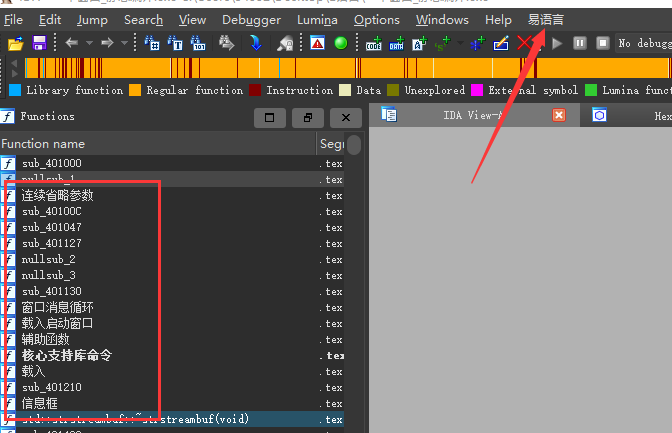Jump back with the left arrow icon
Viewport: 672px width, 433px height.
(x=71, y=42)
